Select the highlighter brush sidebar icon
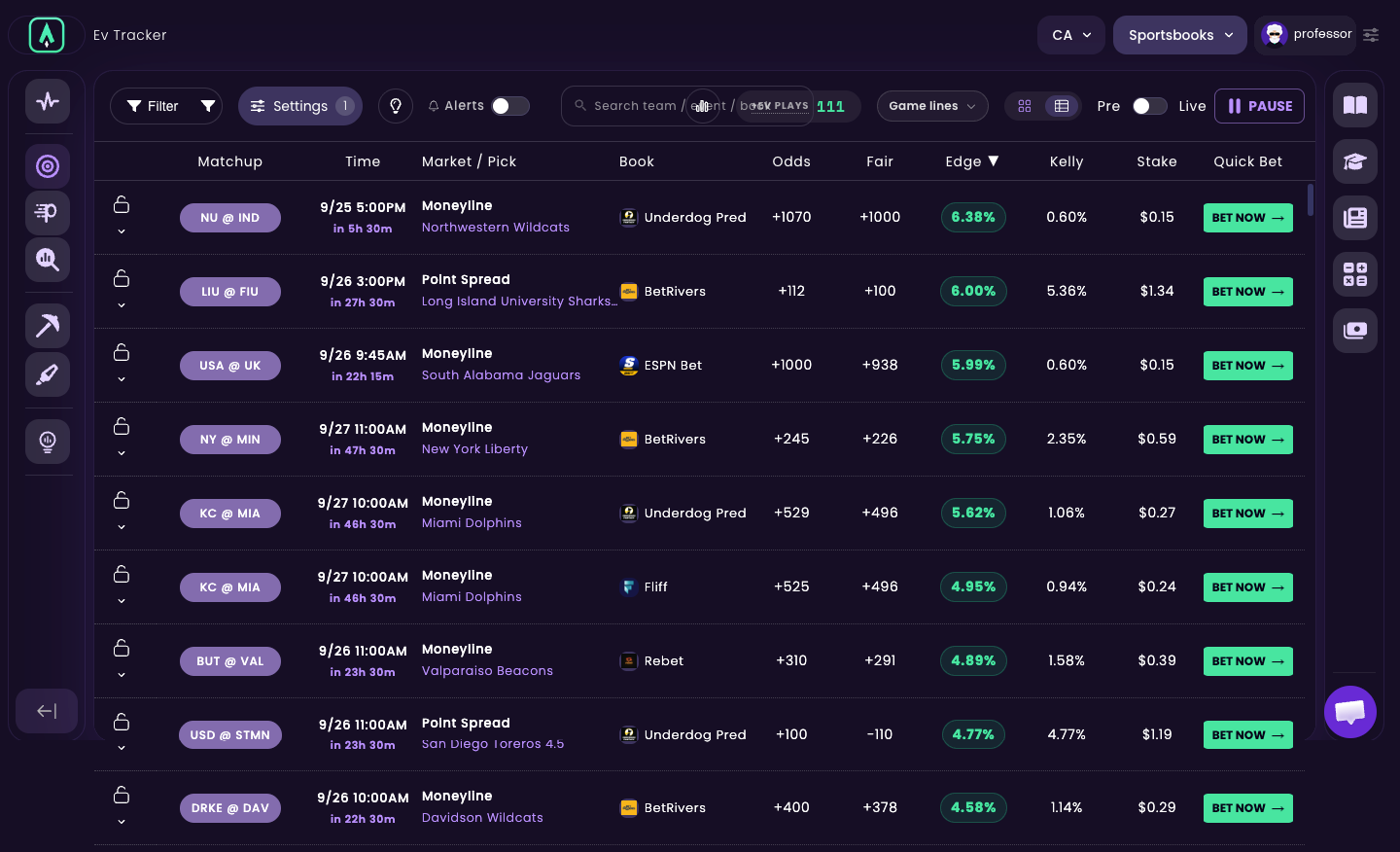Image resolution: width=1400 pixels, height=852 pixels. pos(48,374)
